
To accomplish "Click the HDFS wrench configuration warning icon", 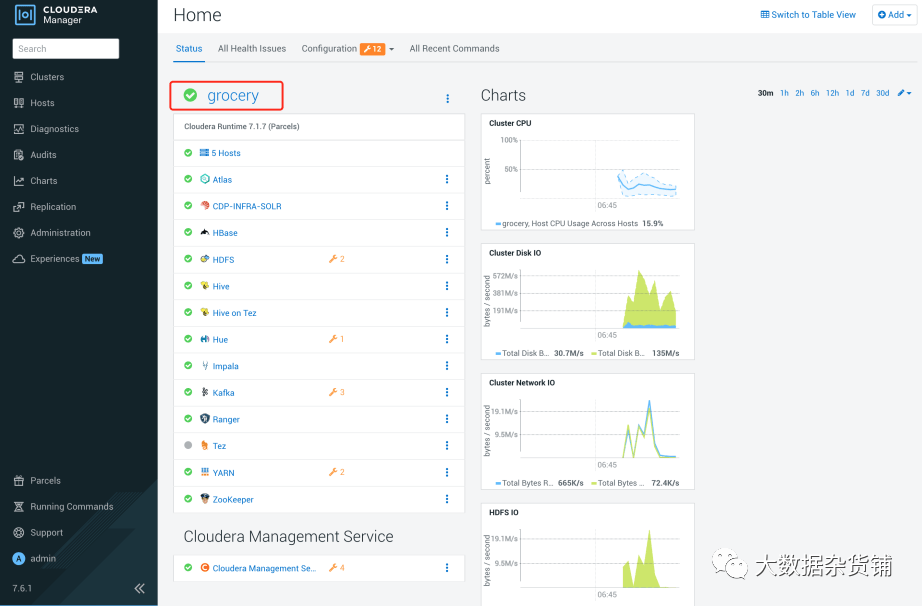I will (x=333, y=259).
